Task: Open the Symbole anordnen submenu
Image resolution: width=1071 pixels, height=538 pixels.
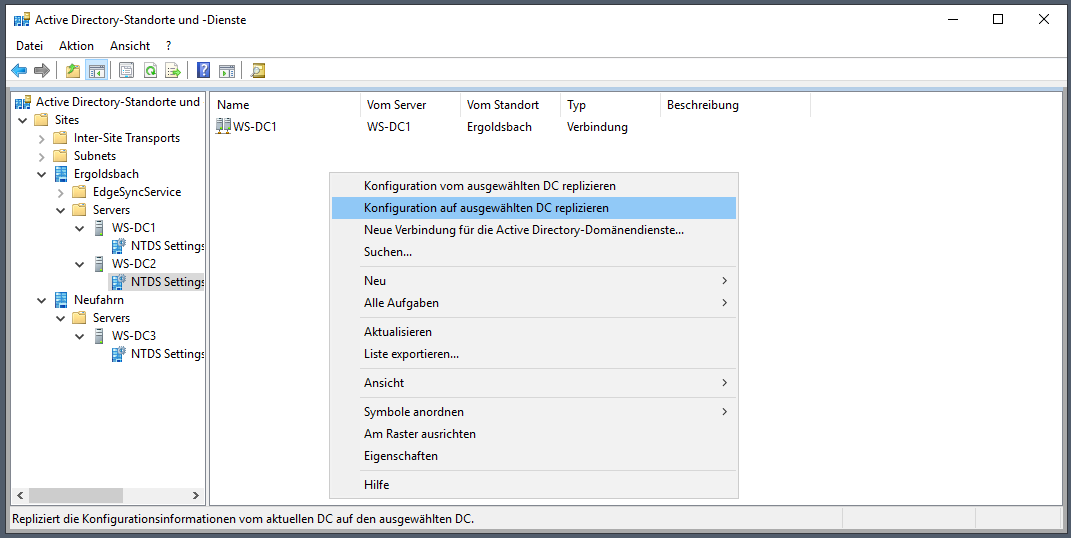Action: (533, 412)
